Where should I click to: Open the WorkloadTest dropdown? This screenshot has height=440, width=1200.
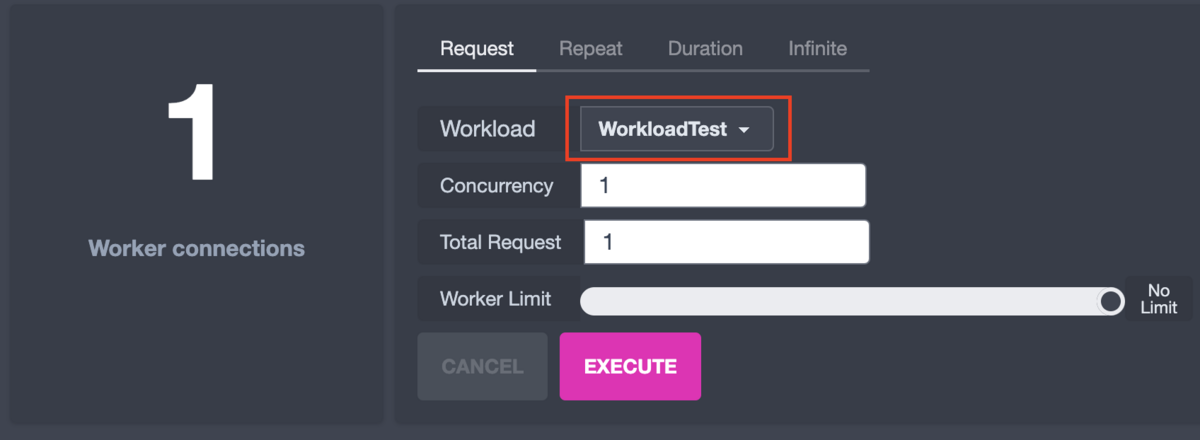(677, 129)
